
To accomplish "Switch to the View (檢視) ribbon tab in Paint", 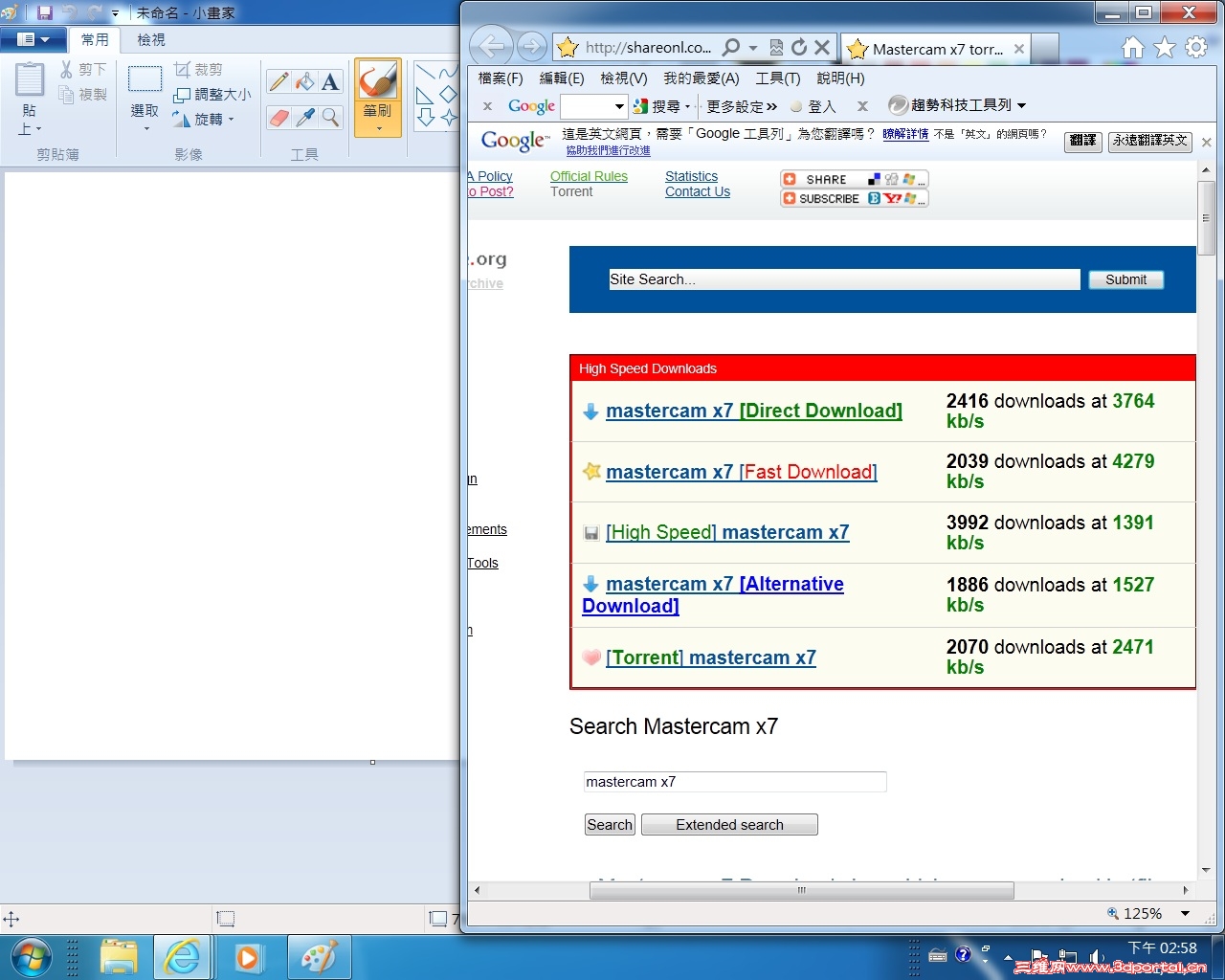I will (151, 39).
